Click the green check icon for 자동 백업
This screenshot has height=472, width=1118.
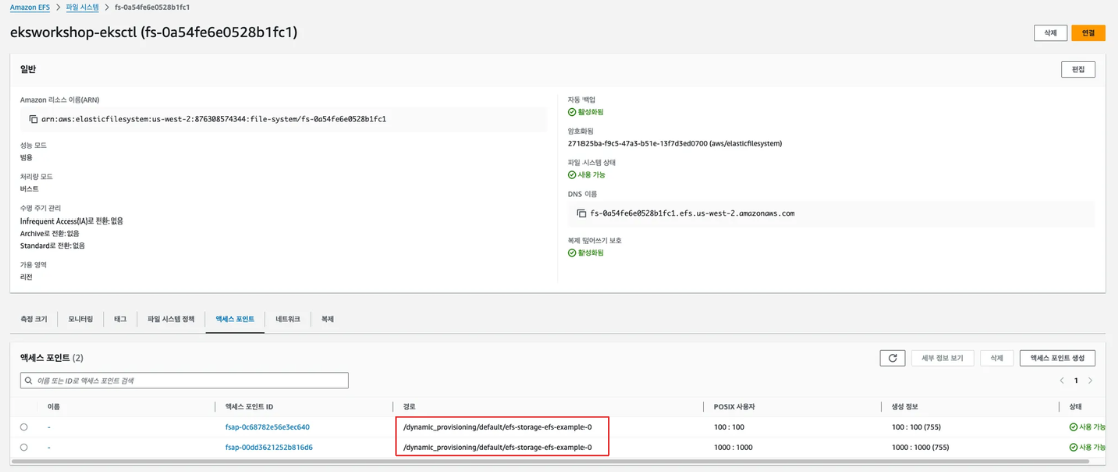tap(572, 112)
